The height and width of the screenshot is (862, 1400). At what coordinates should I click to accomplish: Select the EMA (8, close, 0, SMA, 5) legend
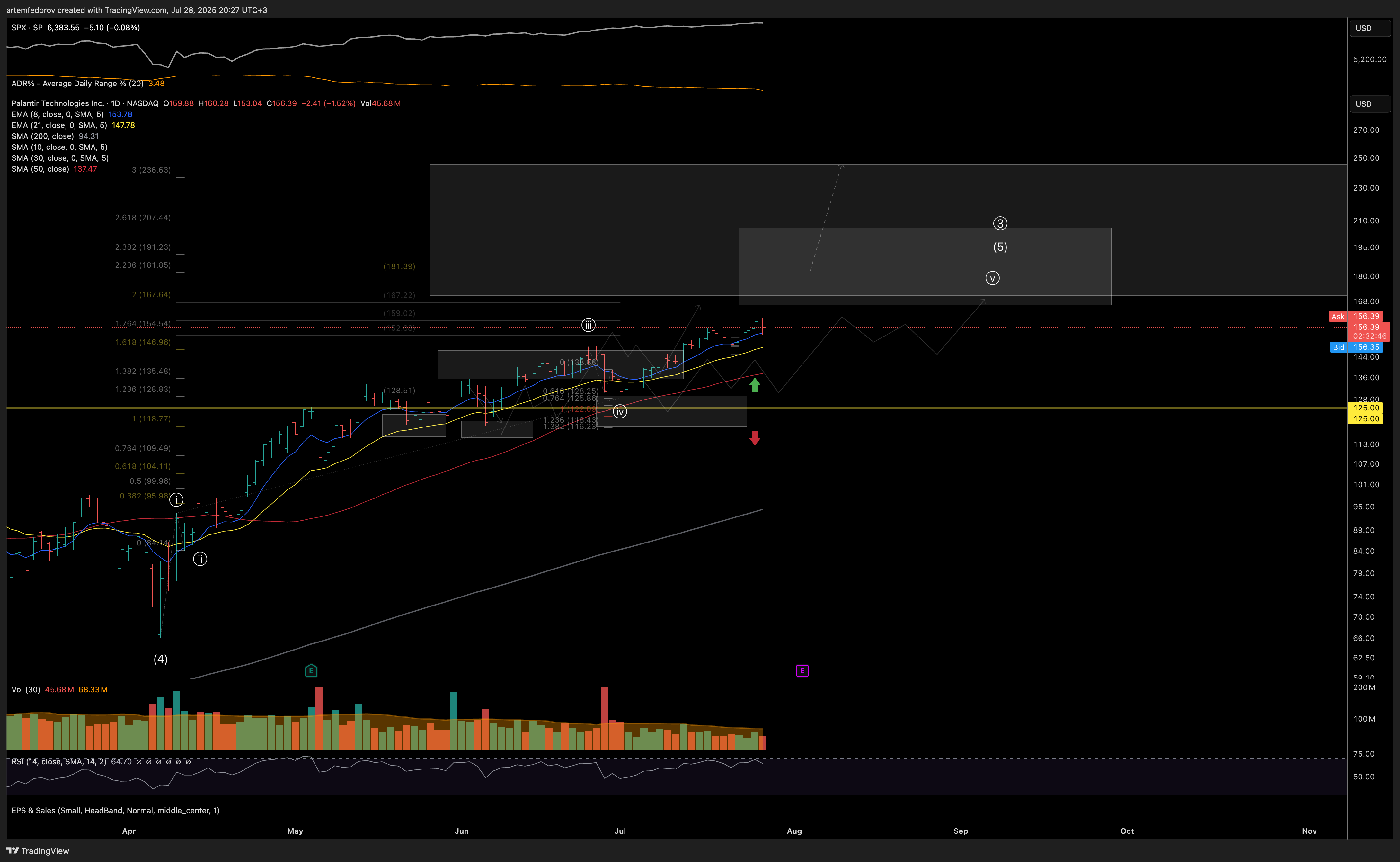(58, 114)
